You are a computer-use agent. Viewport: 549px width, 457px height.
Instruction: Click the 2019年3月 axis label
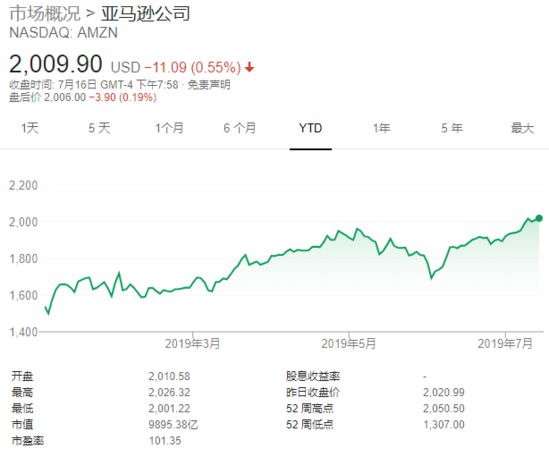[192, 344]
